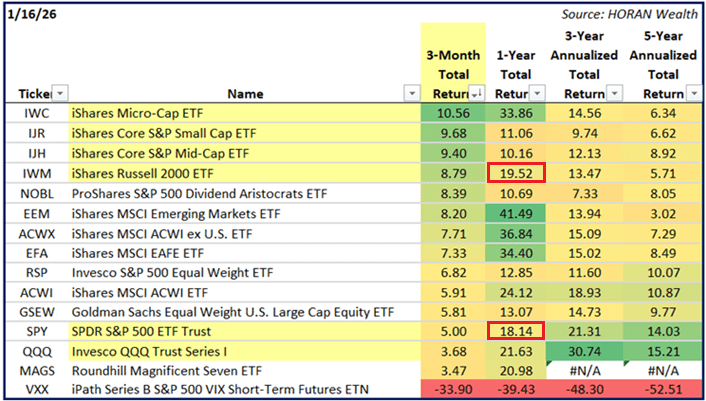The image size is (706, 401).
Task: Select the 19.52 one-year return for IWM
Action: (516, 173)
